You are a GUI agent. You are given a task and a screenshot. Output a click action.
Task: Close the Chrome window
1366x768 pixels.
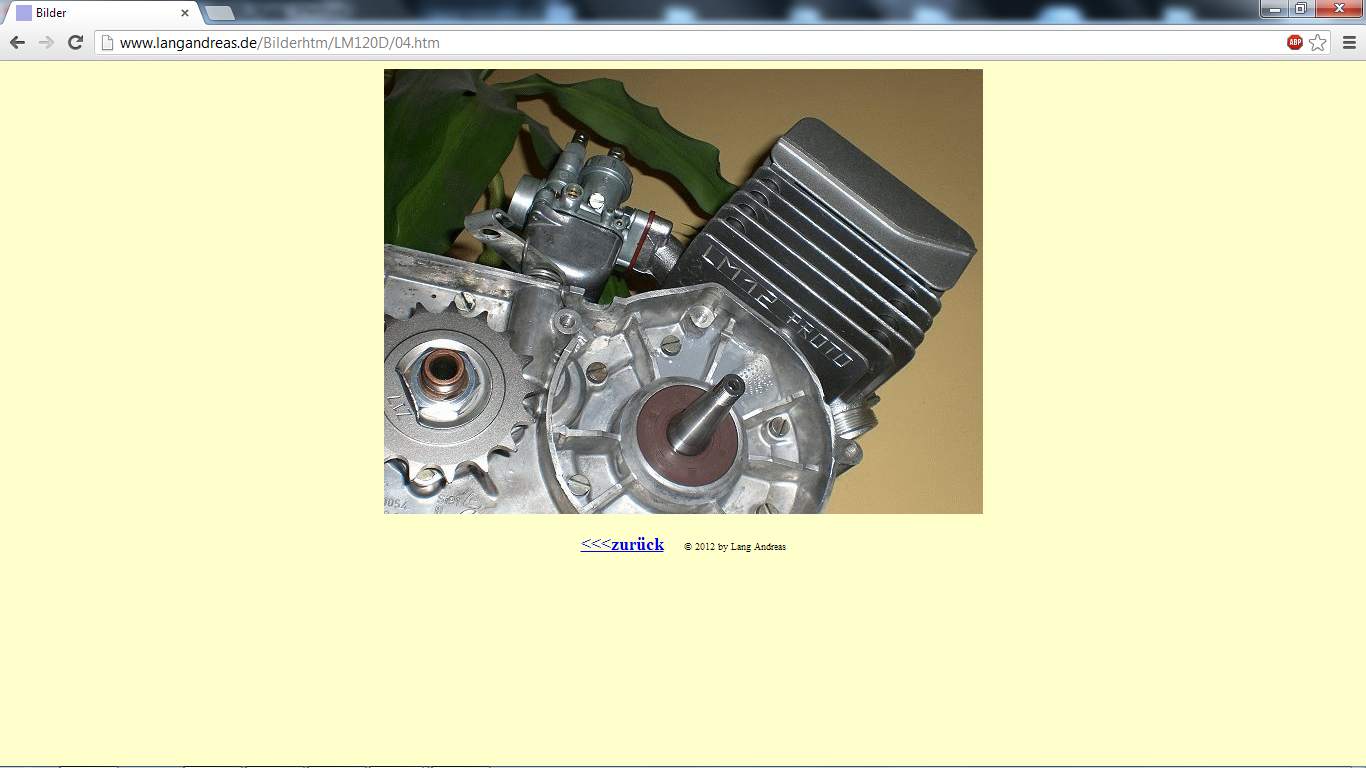click(x=1338, y=9)
